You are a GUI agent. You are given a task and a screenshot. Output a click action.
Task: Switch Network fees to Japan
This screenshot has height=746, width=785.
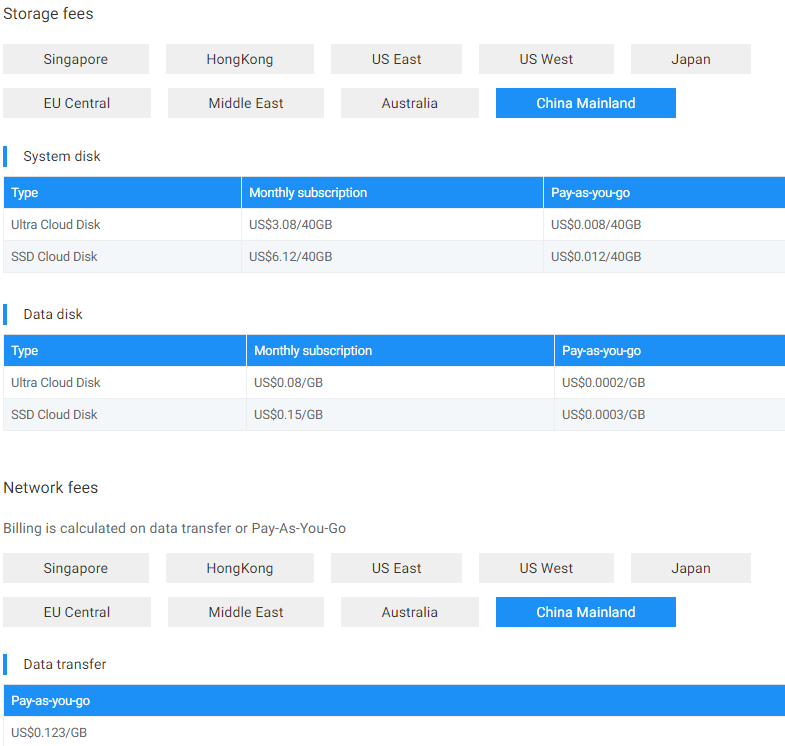click(x=691, y=568)
